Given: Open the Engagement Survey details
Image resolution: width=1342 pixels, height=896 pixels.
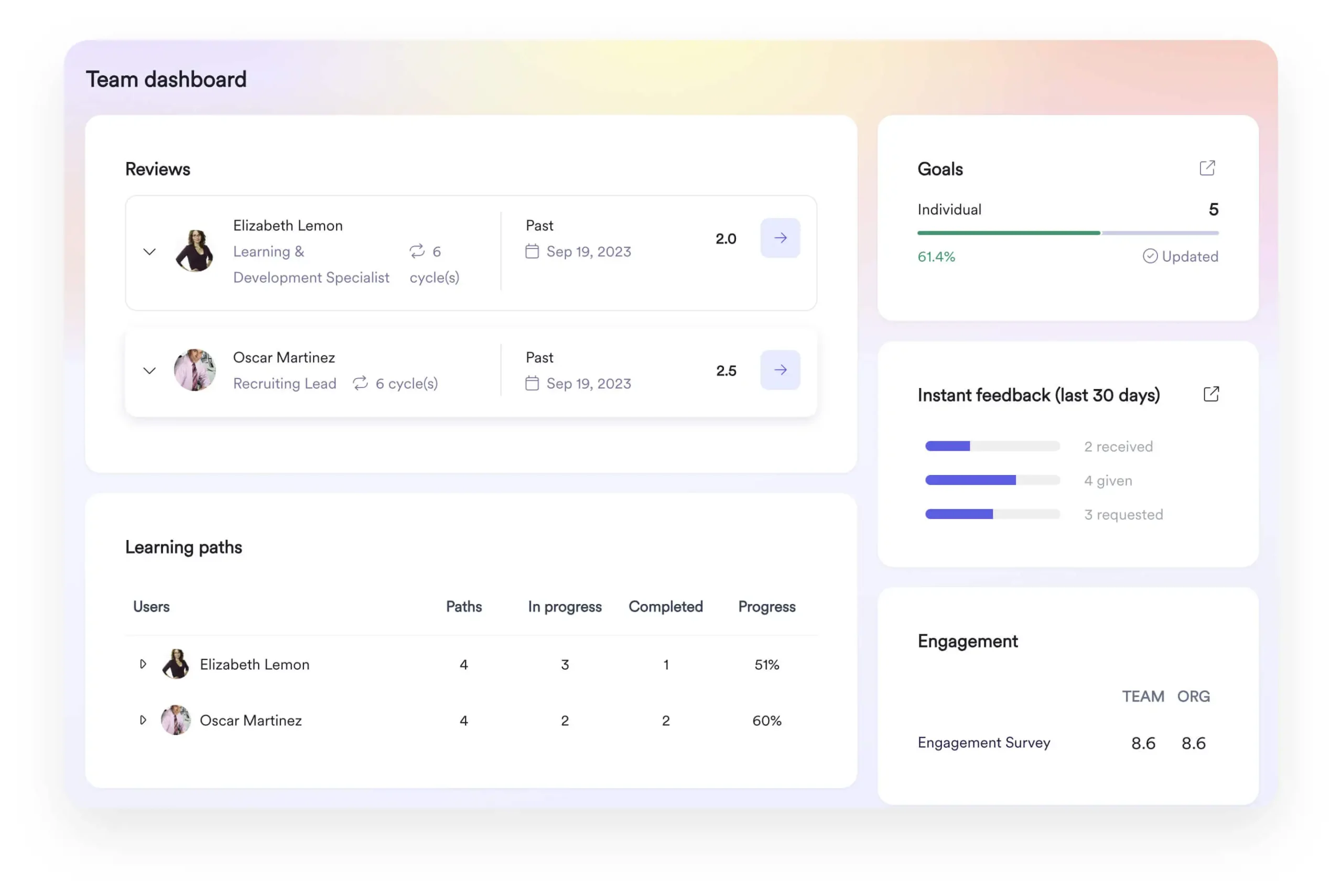Looking at the screenshot, I should pyautogui.click(x=984, y=742).
